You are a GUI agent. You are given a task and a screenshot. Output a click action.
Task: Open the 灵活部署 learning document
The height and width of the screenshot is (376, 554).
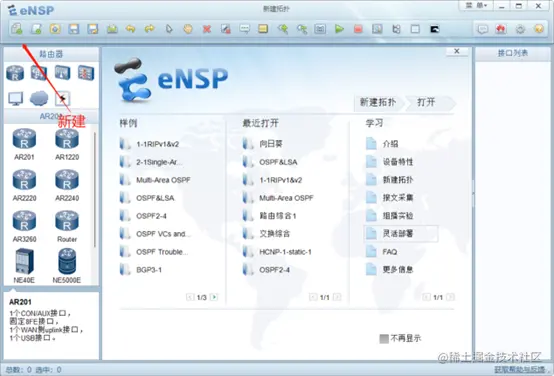point(401,234)
